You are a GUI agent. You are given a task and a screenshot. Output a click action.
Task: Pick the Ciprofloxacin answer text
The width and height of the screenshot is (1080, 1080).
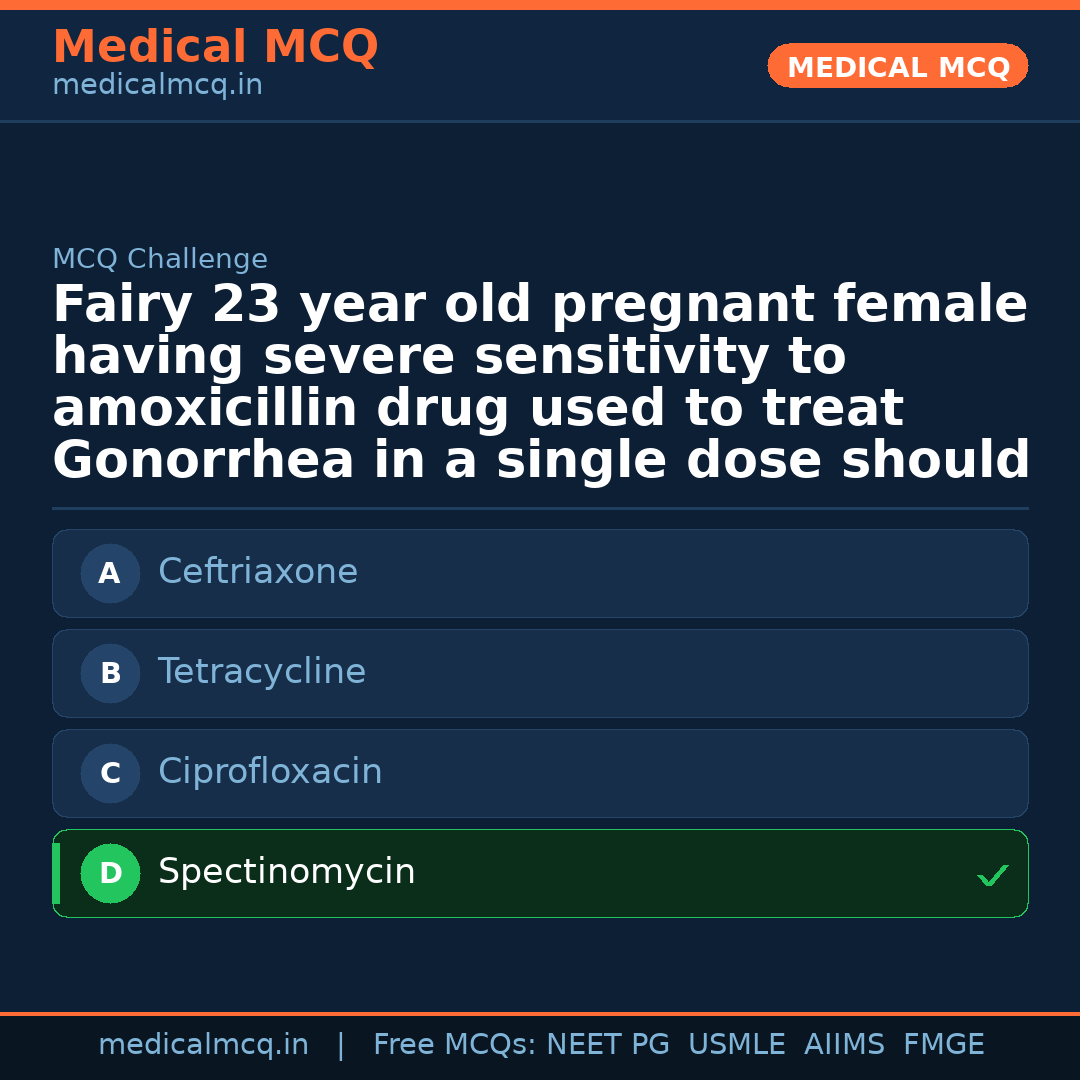[x=270, y=772]
